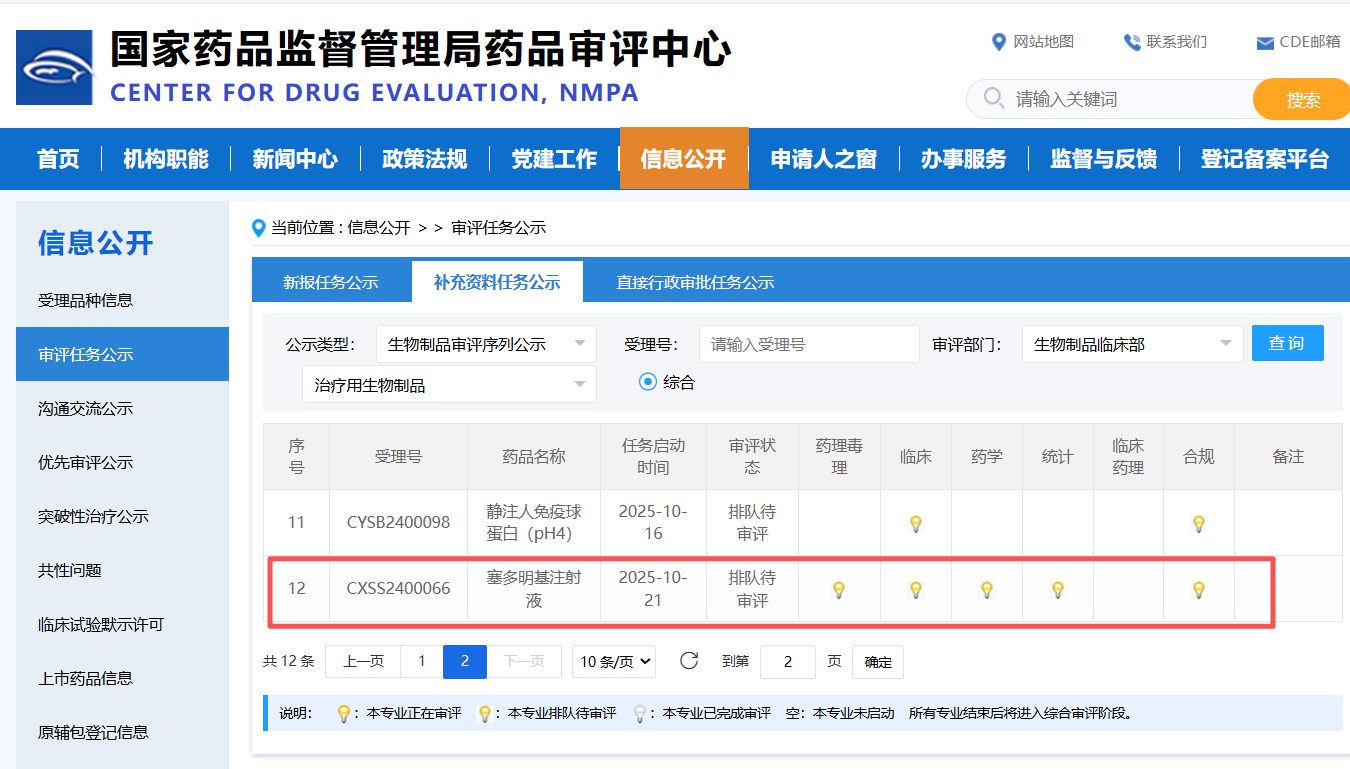1350x769 pixels.
Task: Click the site map location pin icon
Action: [998, 42]
